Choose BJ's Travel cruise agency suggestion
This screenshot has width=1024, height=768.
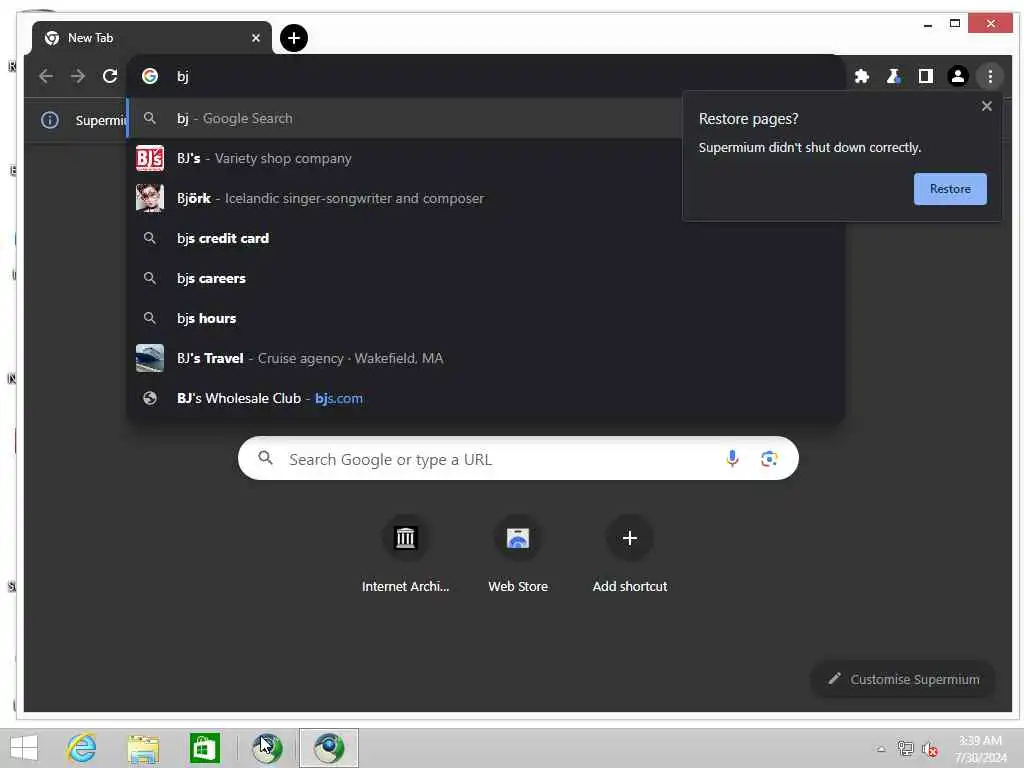pos(485,358)
